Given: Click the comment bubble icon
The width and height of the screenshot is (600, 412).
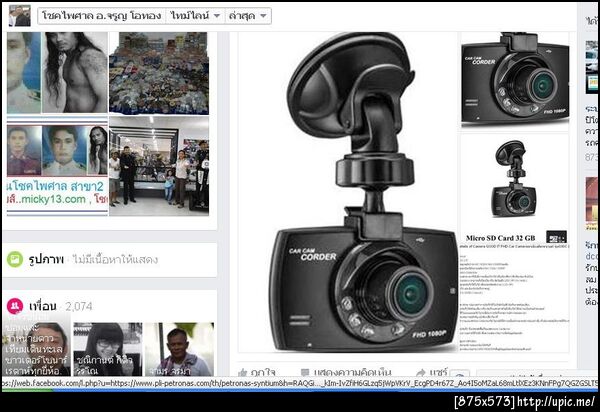Looking at the screenshot, I should point(305,373).
